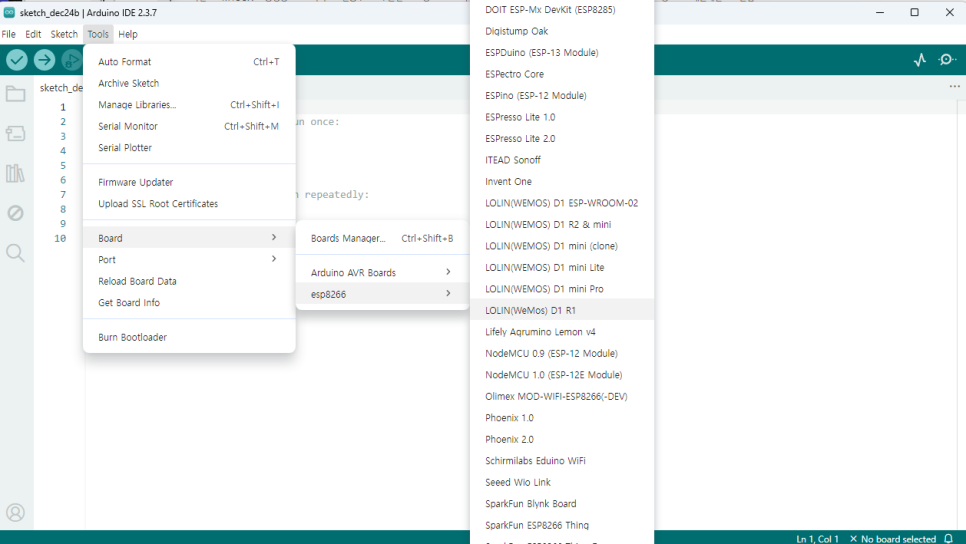Select ESPDuino (ESP-13 Module) board
This screenshot has height=544, width=966.
pos(562,53)
